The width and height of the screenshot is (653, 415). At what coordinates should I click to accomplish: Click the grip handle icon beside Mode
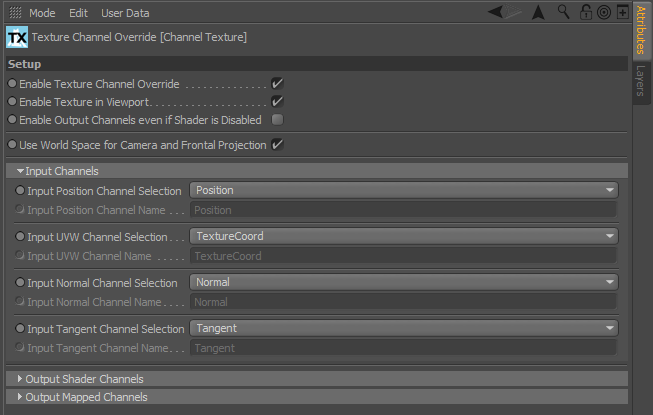(x=15, y=13)
